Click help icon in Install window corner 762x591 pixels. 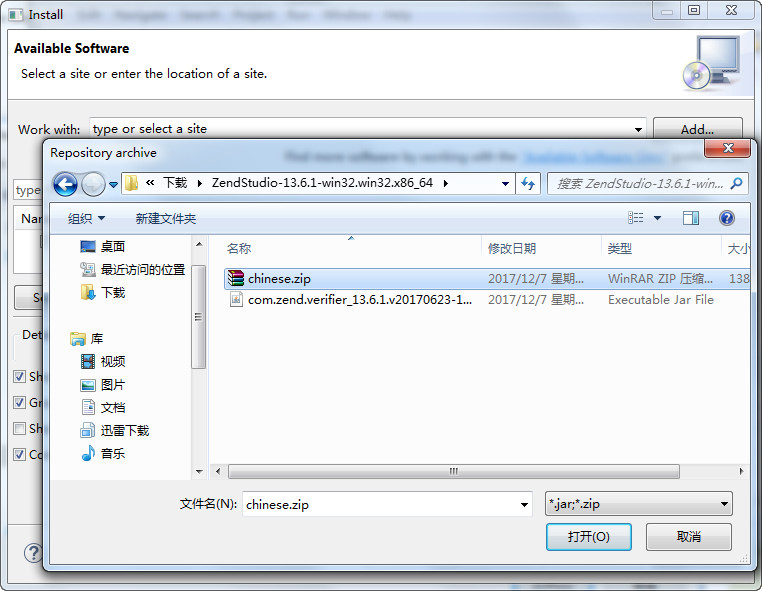pyautogui.click(x=33, y=553)
